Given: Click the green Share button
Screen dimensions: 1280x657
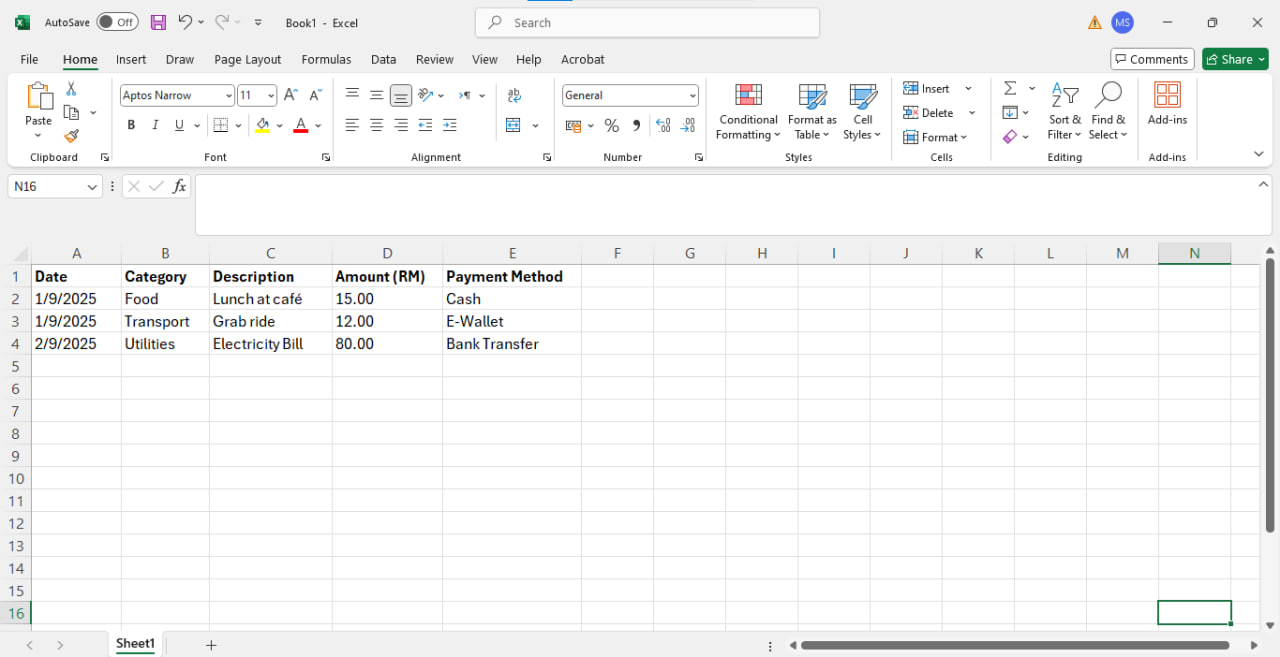Looking at the screenshot, I should pos(1235,59).
